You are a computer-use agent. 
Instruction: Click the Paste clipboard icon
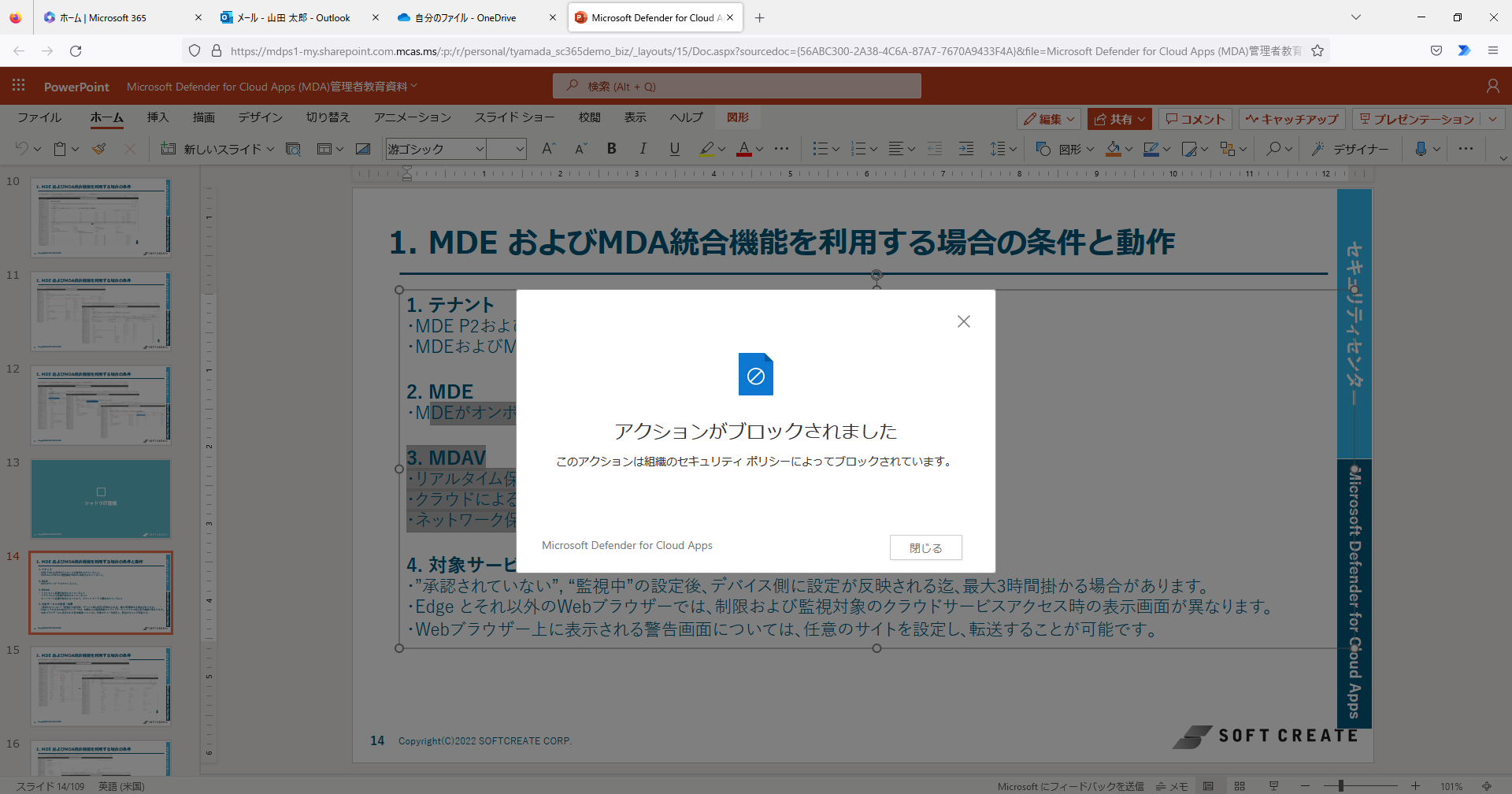point(60,149)
